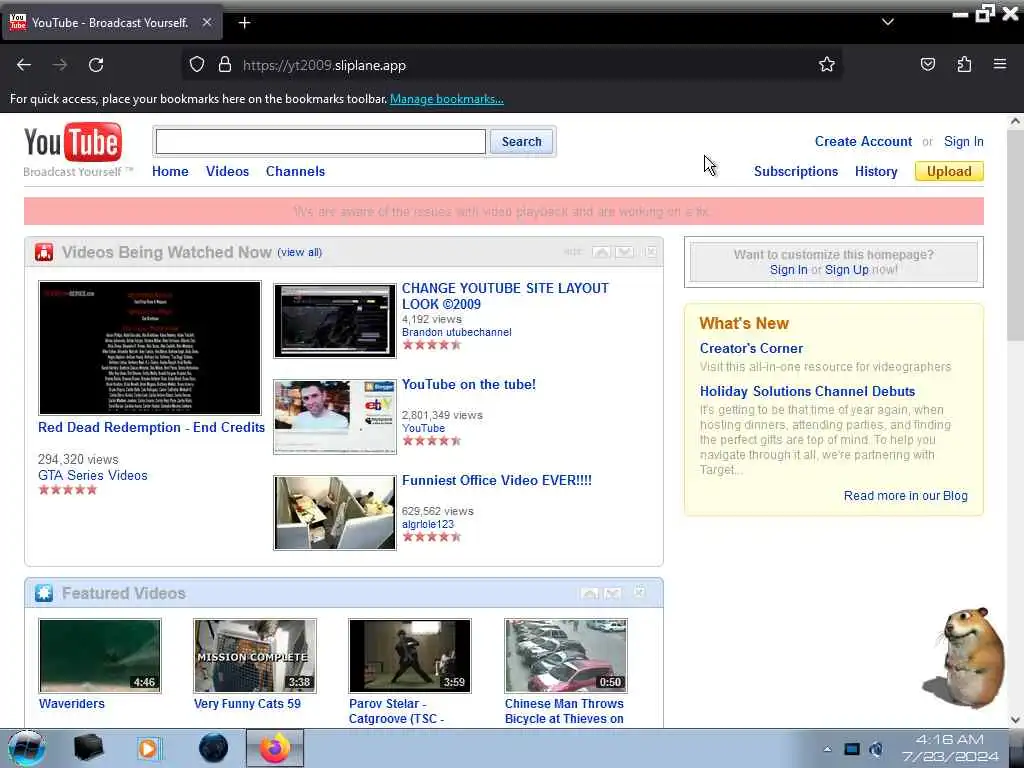
Task: Open Parov Stelar Catgroove video thumbnail
Action: pyautogui.click(x=409, y=656)
